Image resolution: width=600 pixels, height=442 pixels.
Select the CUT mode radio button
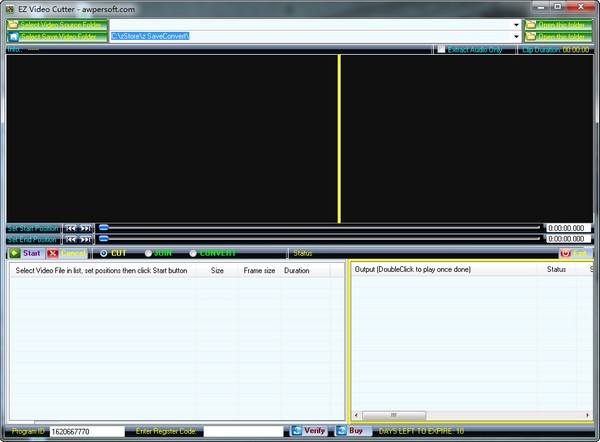click(103, 253)
